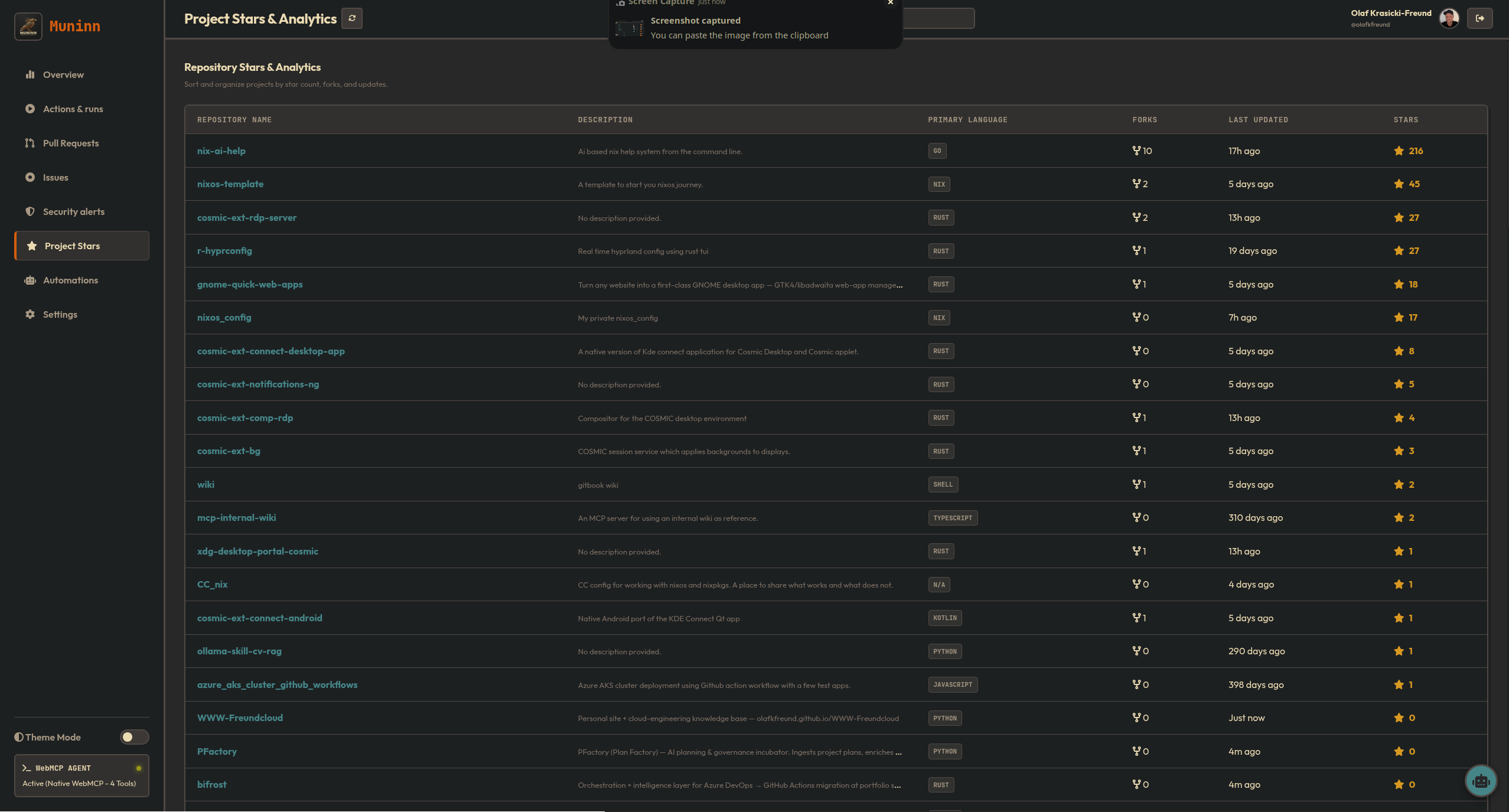Screen dimensions: 1509x812
Task: Go to Actions & runs
Action: pos(82,109)
